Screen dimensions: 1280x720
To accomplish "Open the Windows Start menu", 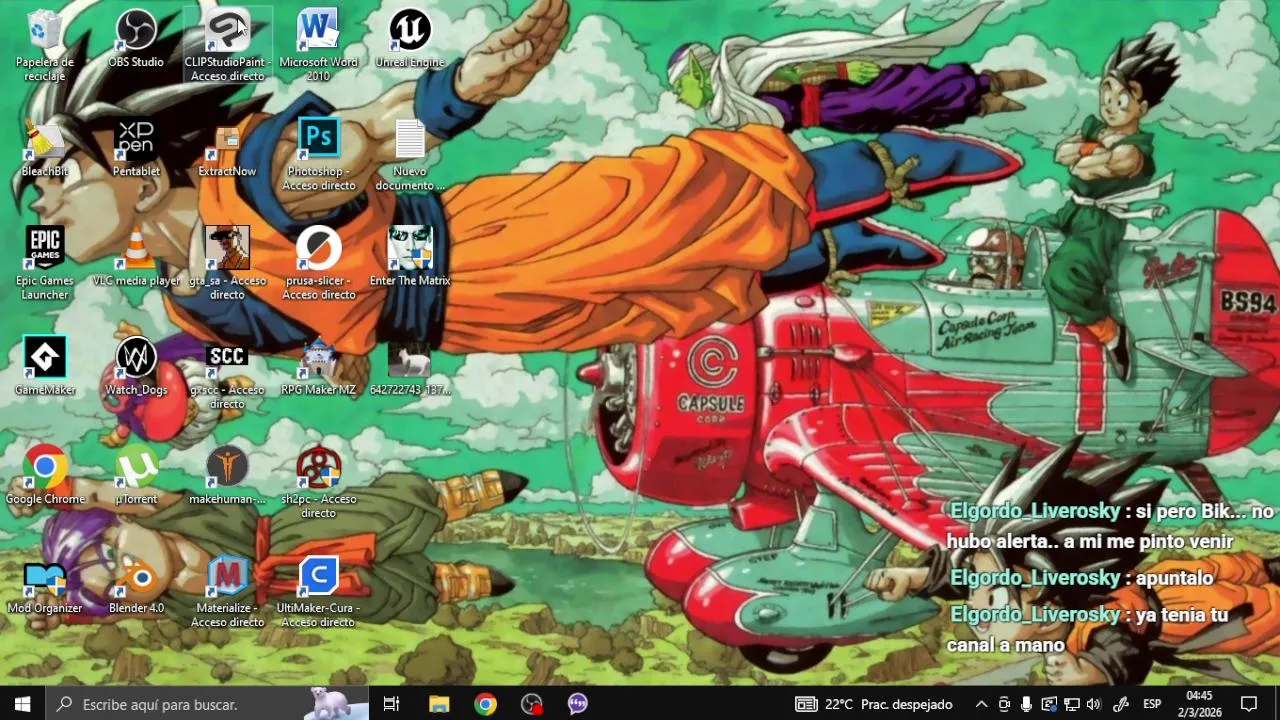I will [23, 704].
